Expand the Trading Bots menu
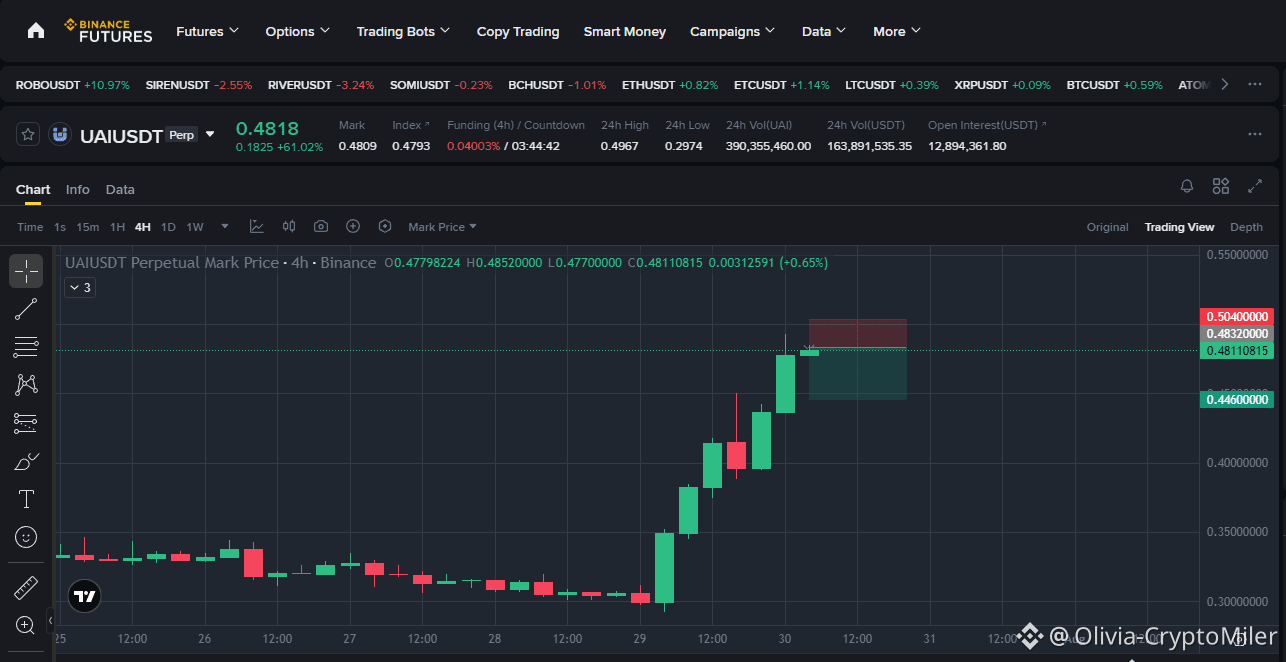 [404, 31]
